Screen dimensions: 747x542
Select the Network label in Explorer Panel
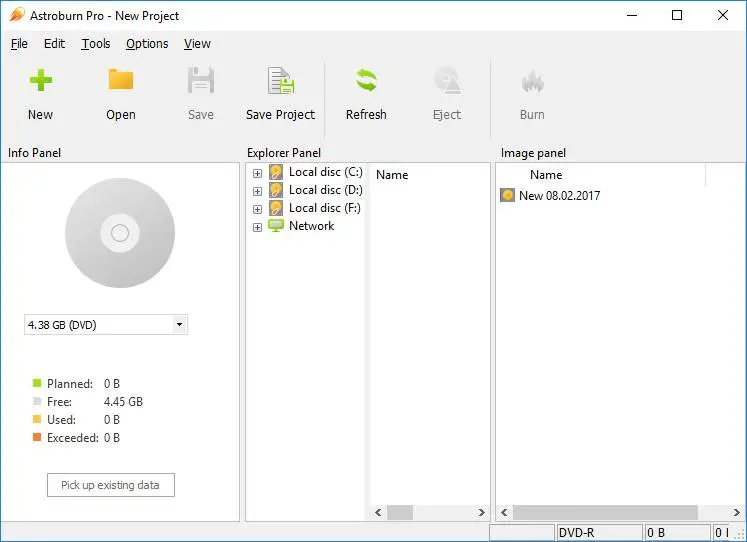312,226
